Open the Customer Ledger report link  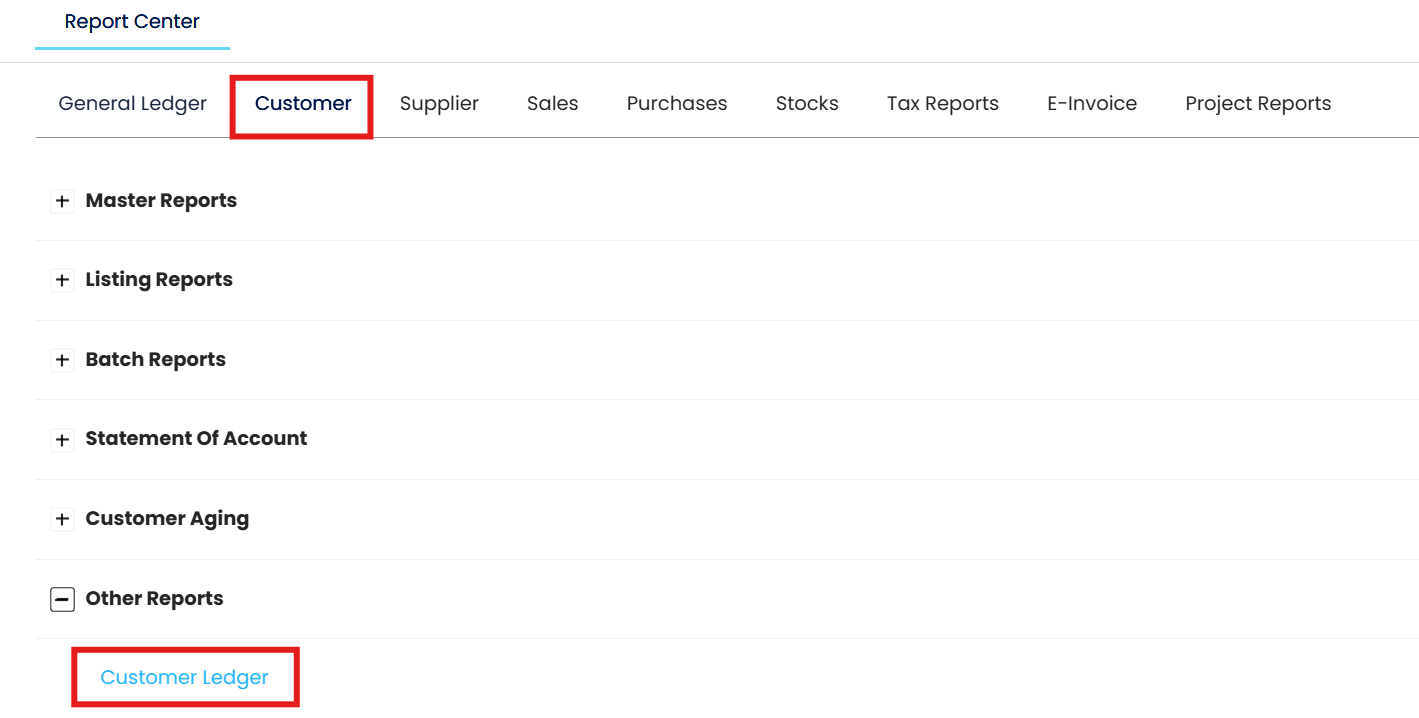[x=185, y=677]
